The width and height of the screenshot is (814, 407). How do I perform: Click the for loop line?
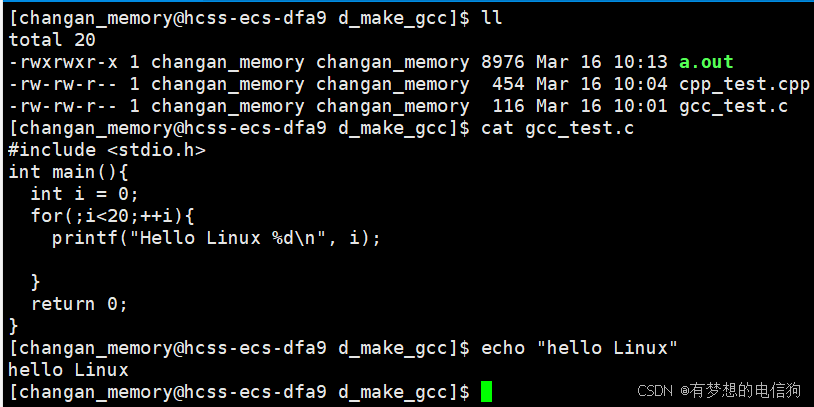(x=112, y=216)
